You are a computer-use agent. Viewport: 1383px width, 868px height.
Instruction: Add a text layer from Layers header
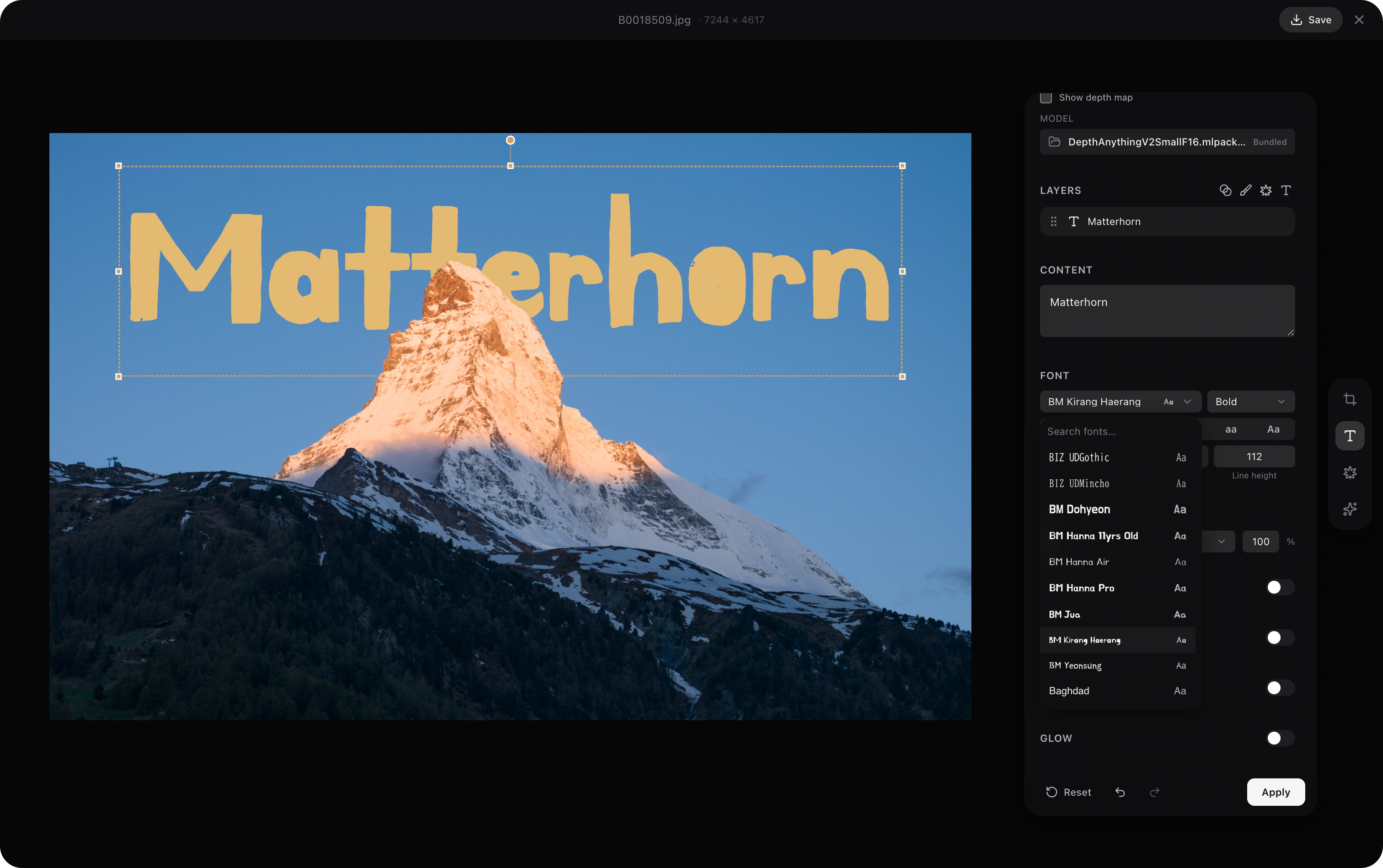1286,191
